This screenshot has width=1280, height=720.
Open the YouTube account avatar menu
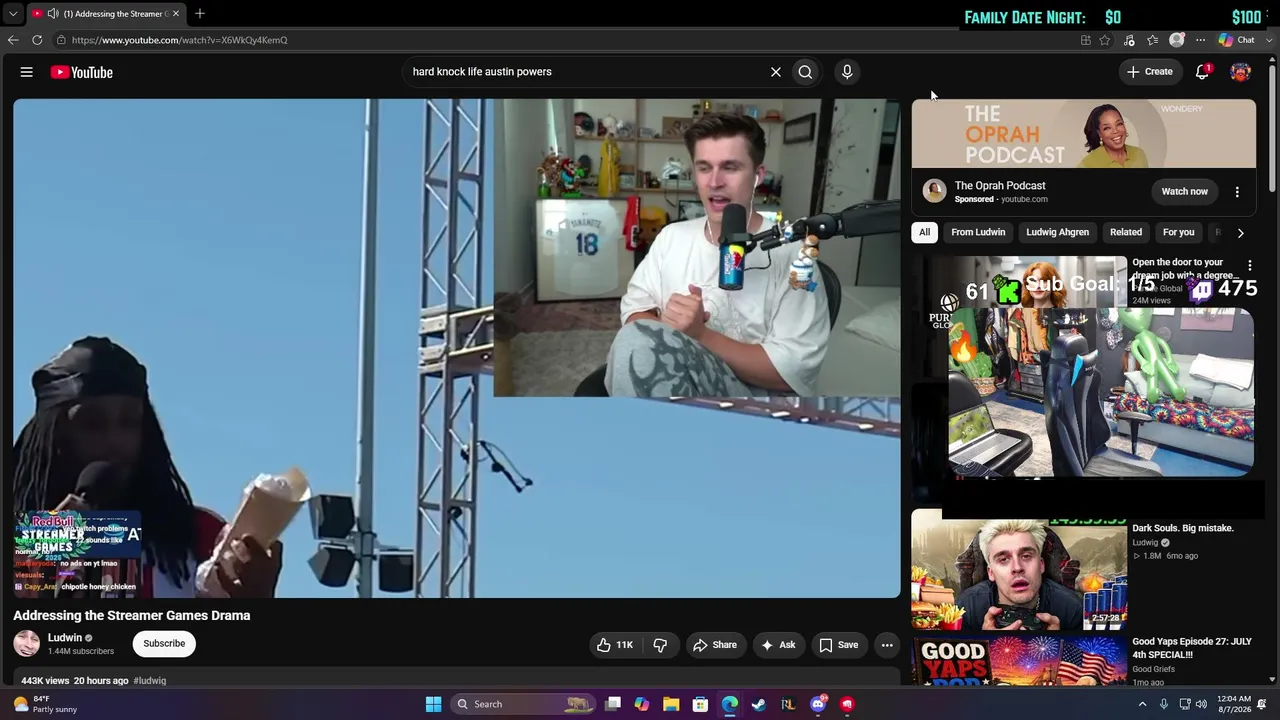(x=1240, y=72)
